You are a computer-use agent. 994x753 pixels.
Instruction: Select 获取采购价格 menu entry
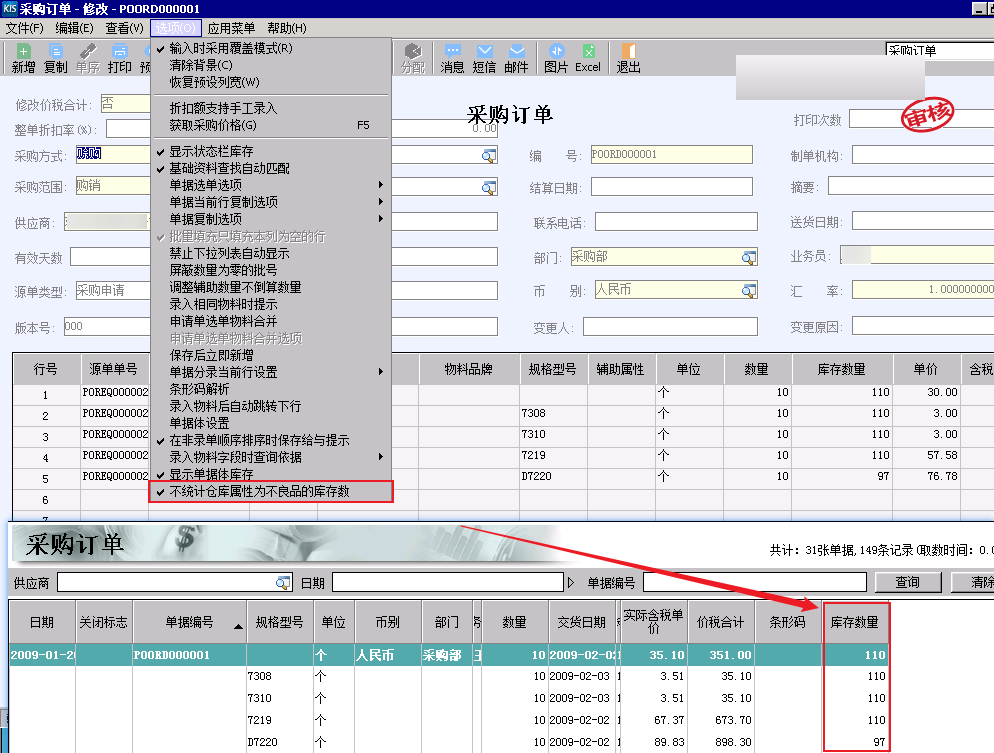click(213, 125)
